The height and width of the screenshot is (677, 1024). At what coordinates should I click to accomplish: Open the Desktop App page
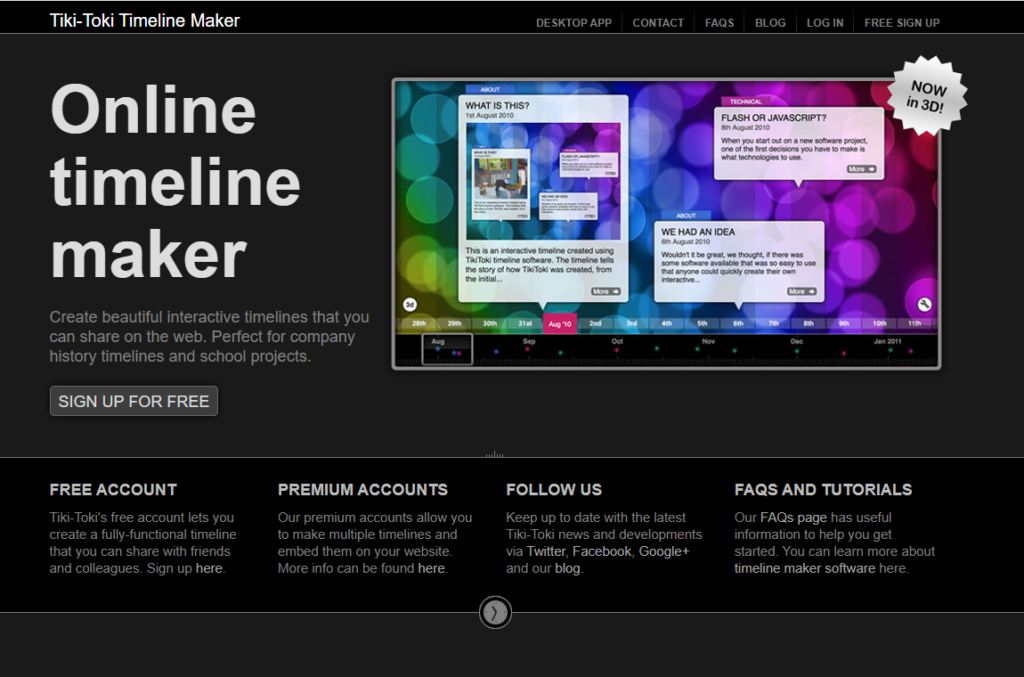[x=573, y=23]
